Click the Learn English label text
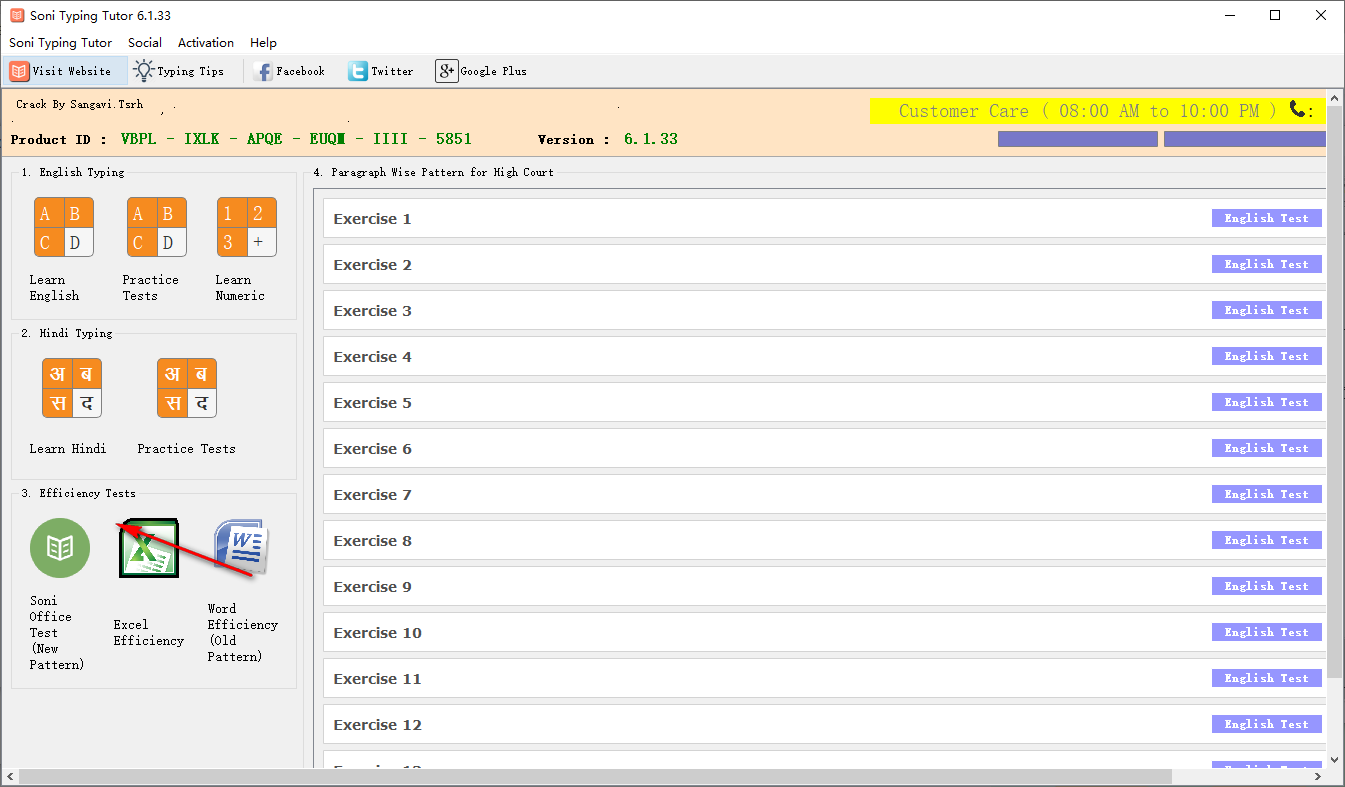 point(54,288)
